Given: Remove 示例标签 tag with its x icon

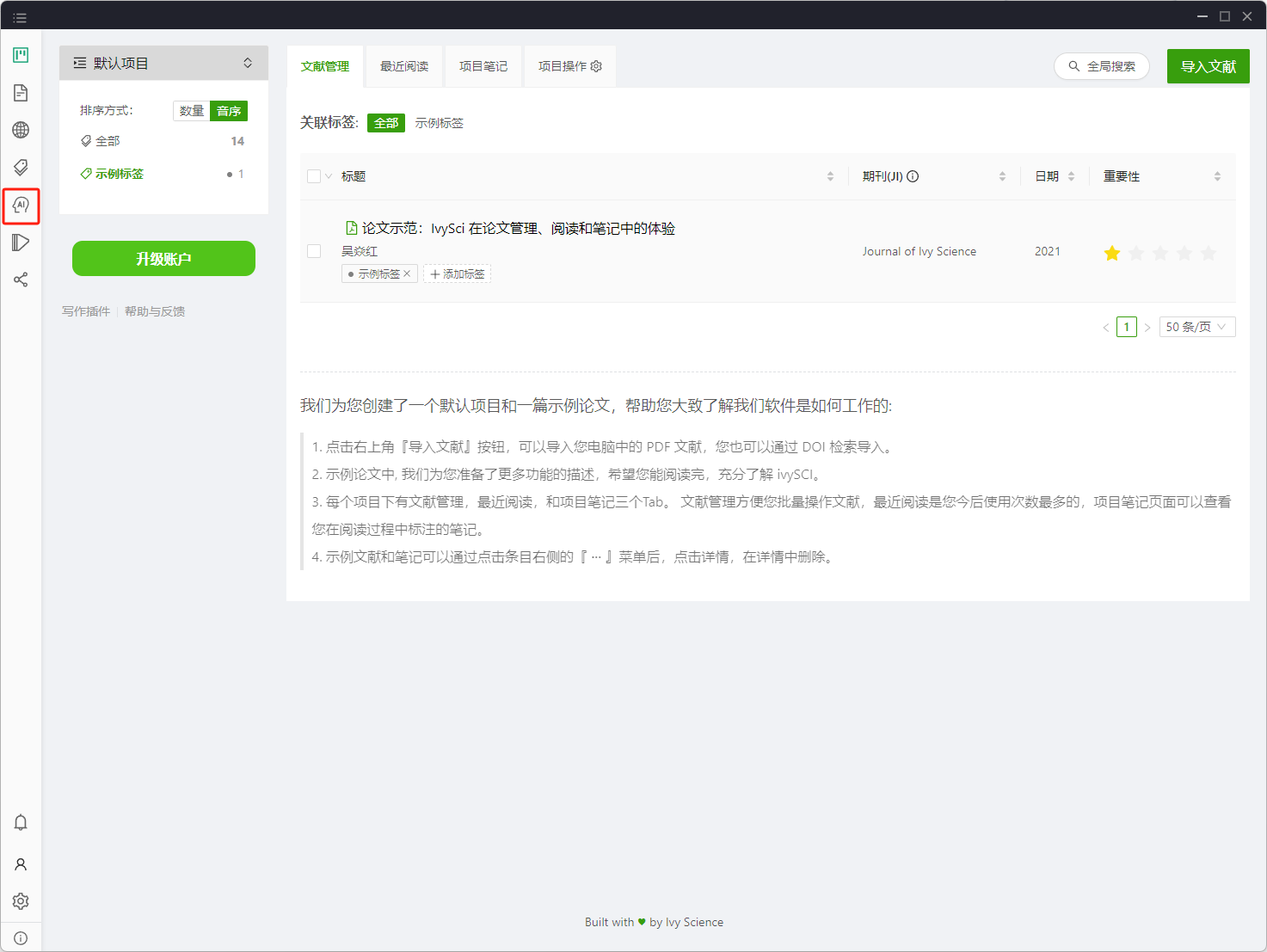Looking at the screenshot, I should 407,273.
